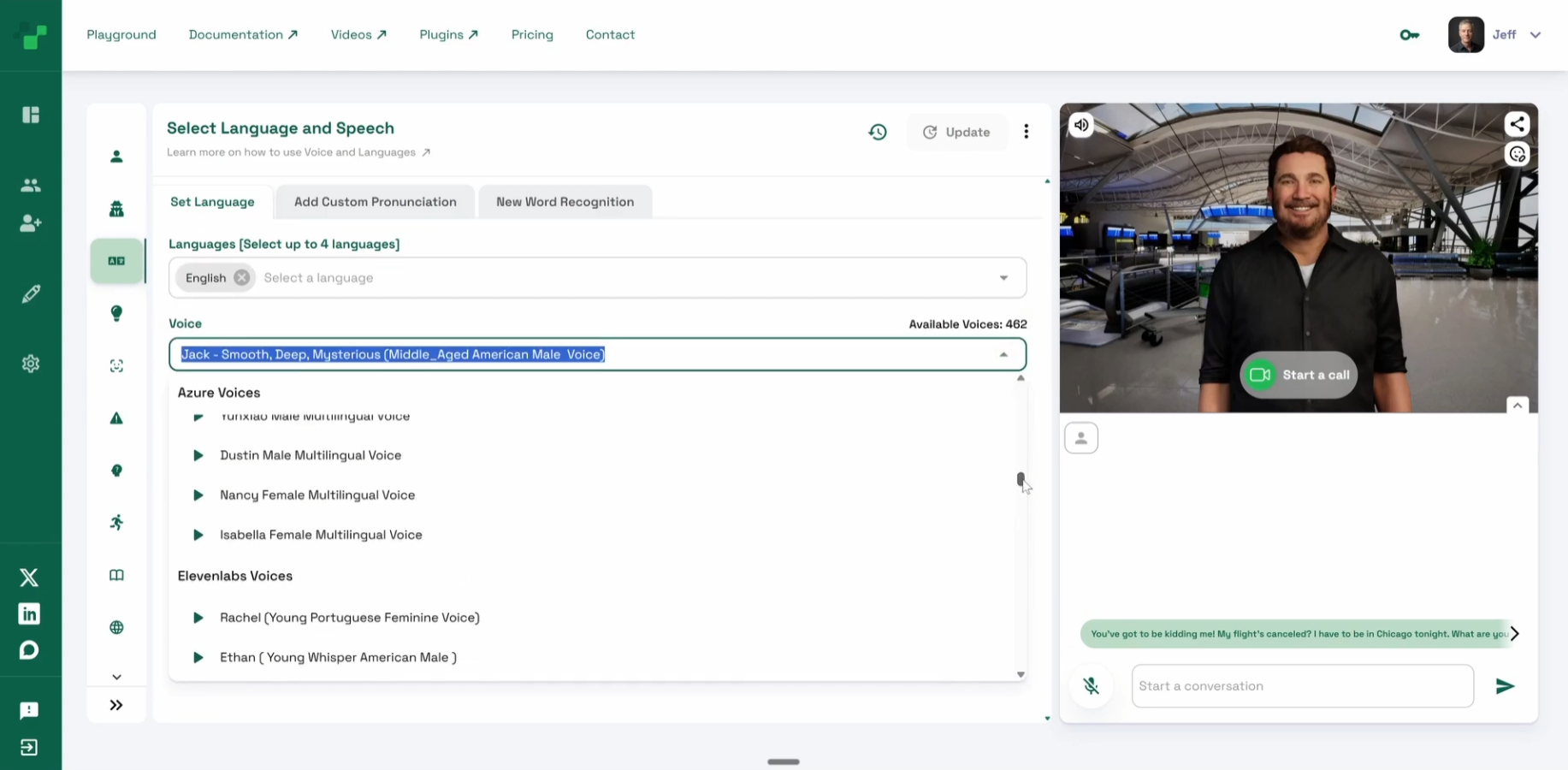Preview the Ethan Whisper American Male voice
1568x770 pixels.
[x=198, y=658]
